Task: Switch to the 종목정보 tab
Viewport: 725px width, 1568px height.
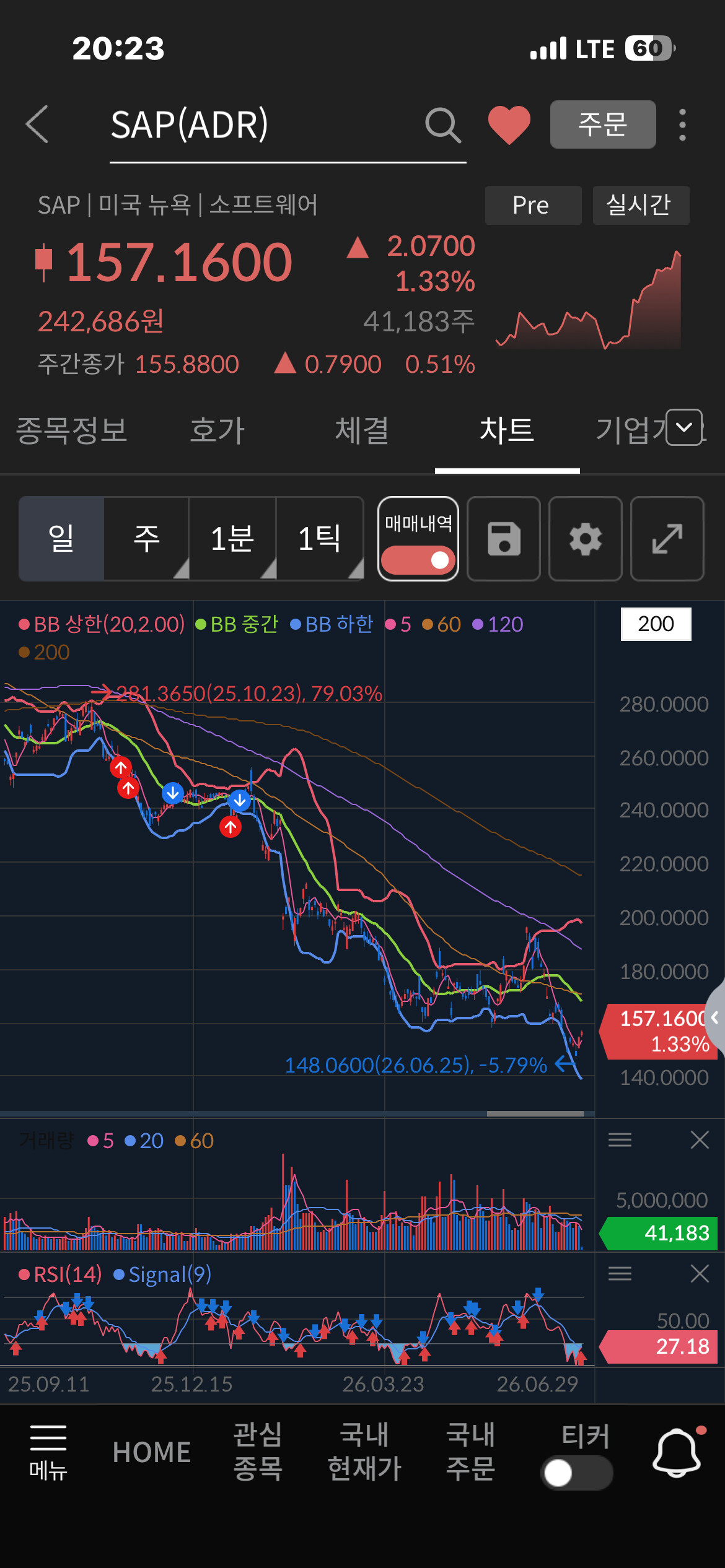Action: [x=71, y=430]
